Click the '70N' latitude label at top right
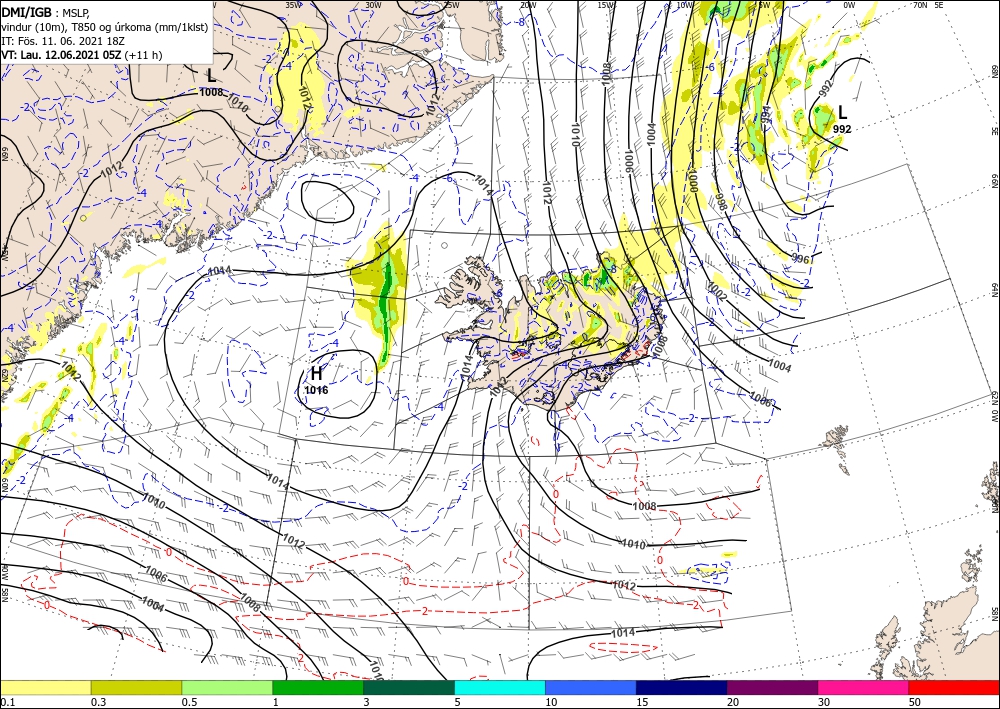Viewport: 1000px width, 709px height. click(920, 4)
